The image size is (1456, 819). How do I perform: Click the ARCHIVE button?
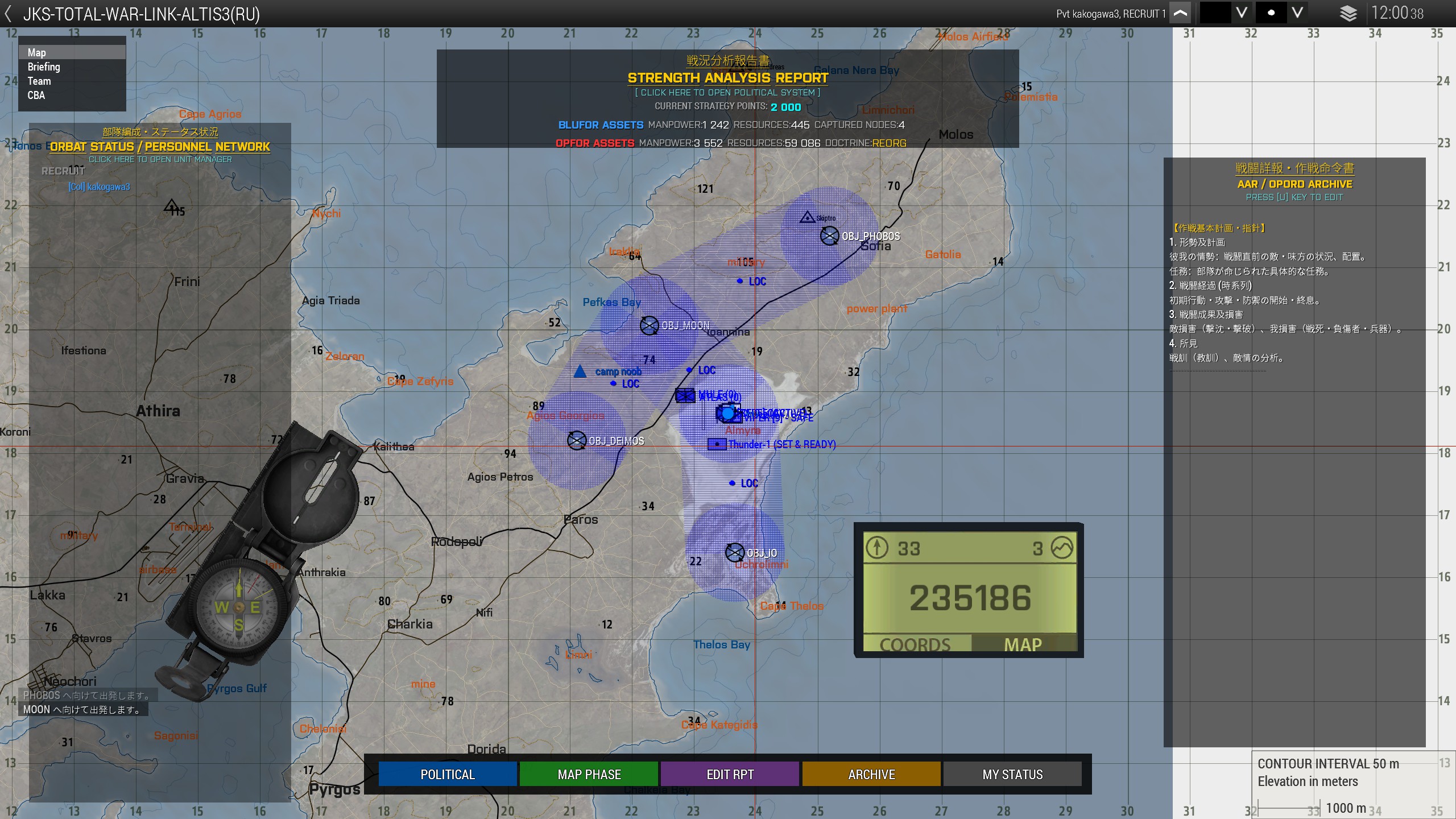[x=871, y=774]
